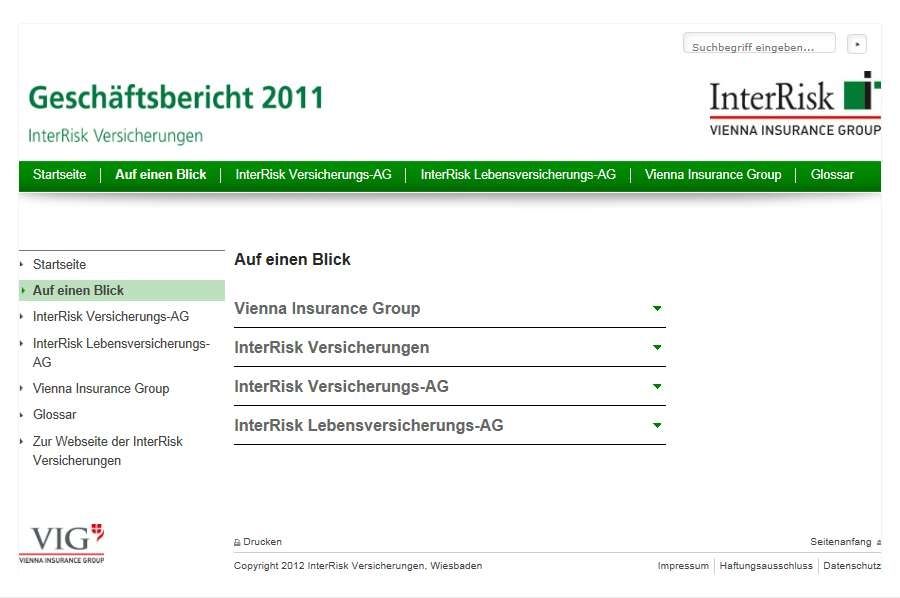Open the Datenschutz footer link
Screen dimensions: 900x598
851,566
